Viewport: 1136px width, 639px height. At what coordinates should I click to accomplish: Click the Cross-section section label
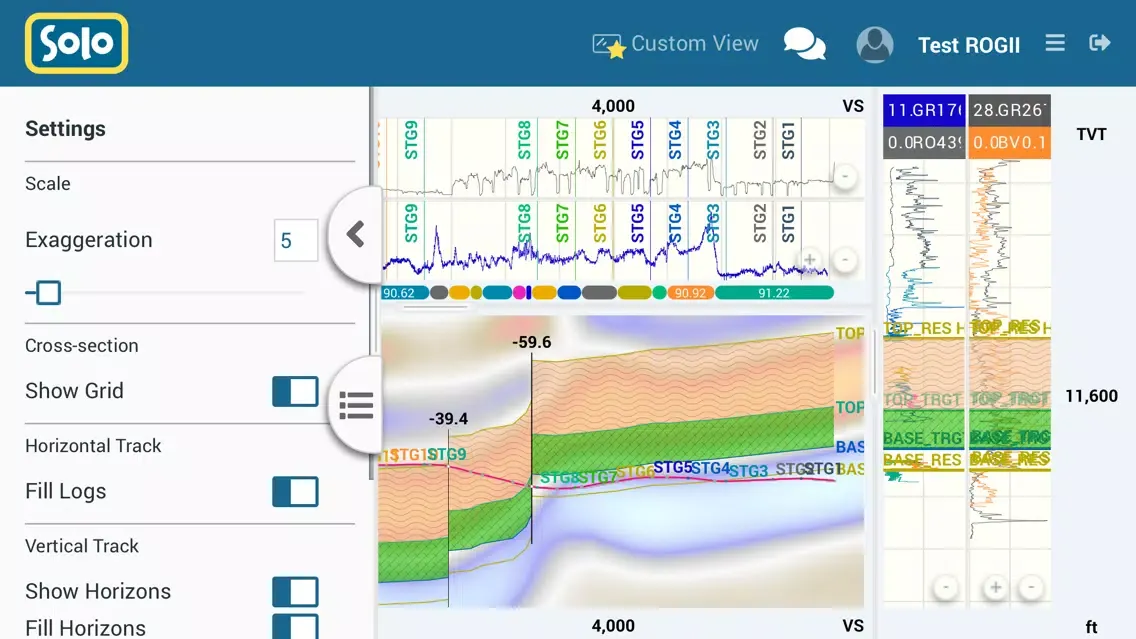click(x=82, y=346)
